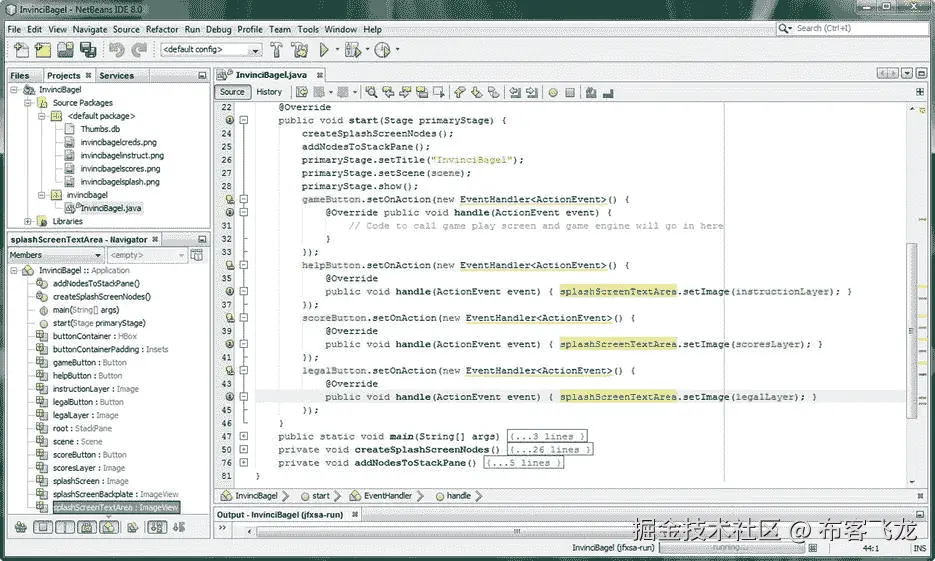Viewport: 935px width, 561px height.
Task: Toggle Show Fields filter in Navigator
Action: coord(43,527)
